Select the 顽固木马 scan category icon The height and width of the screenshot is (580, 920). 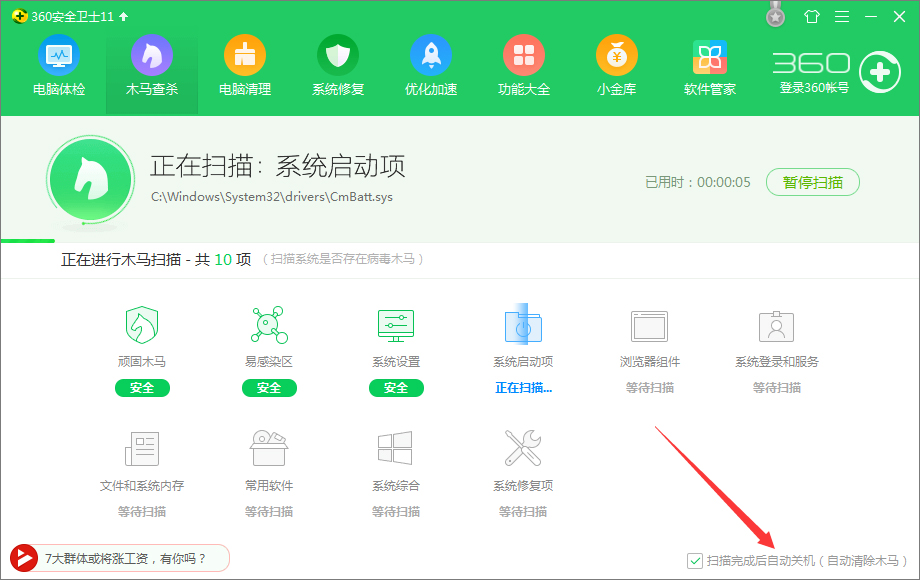pos(141,326)
